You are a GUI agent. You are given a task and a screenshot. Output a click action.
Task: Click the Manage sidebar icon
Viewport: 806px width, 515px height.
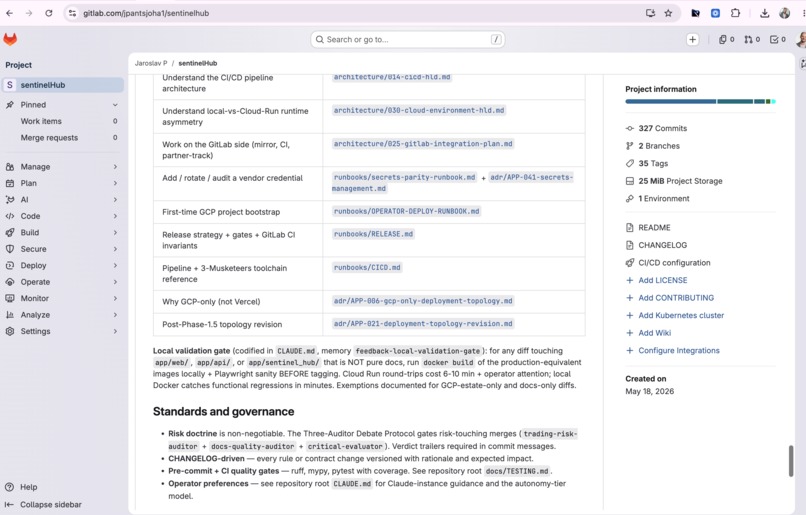point(10,167)
